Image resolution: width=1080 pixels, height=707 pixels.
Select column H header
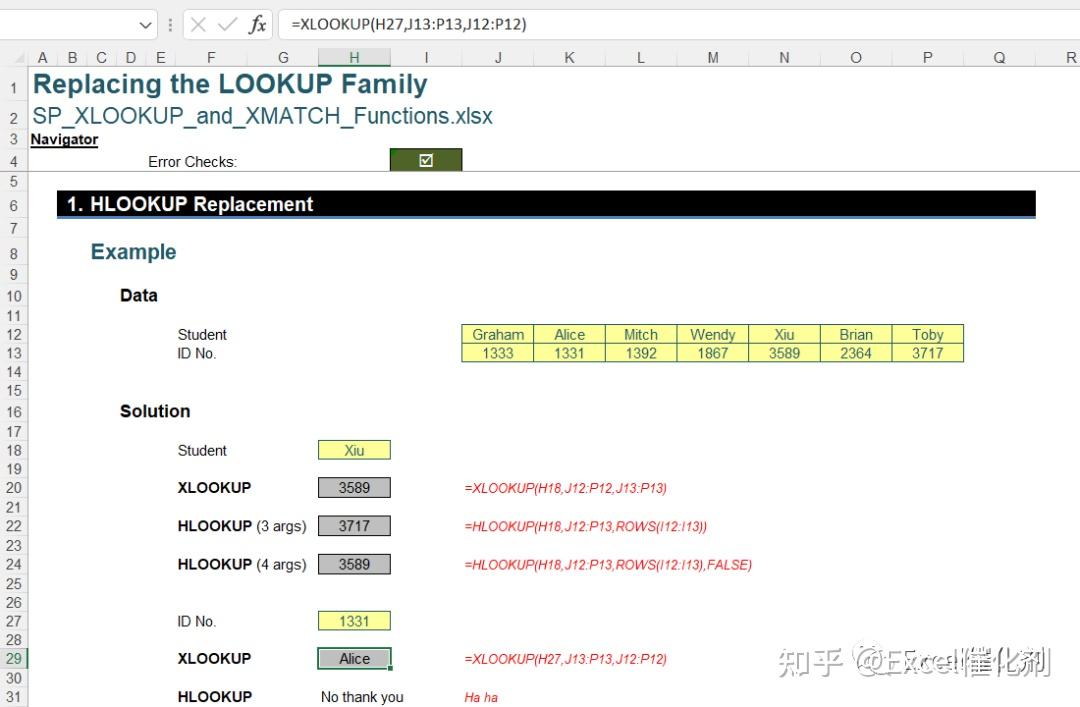(x=354, y=57)
